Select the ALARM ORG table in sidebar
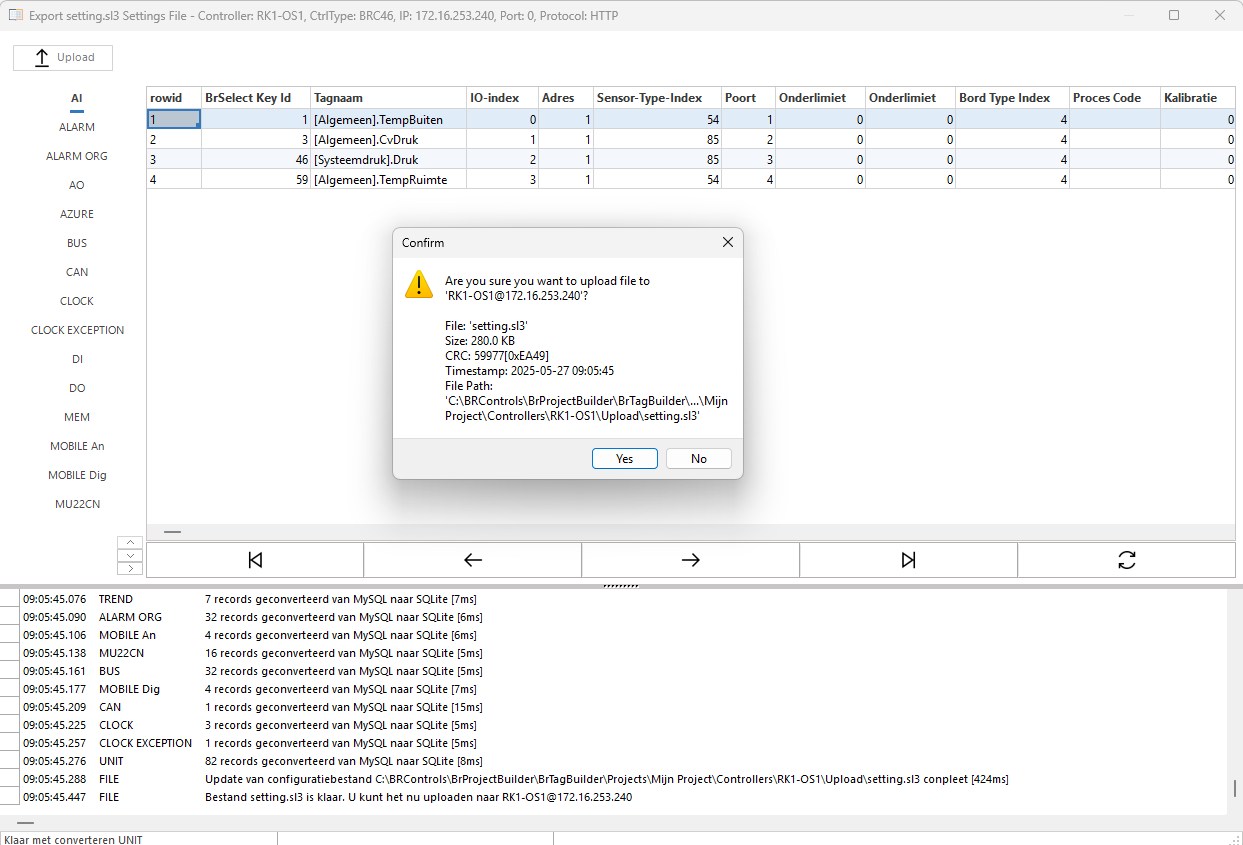 click(77, 156)
